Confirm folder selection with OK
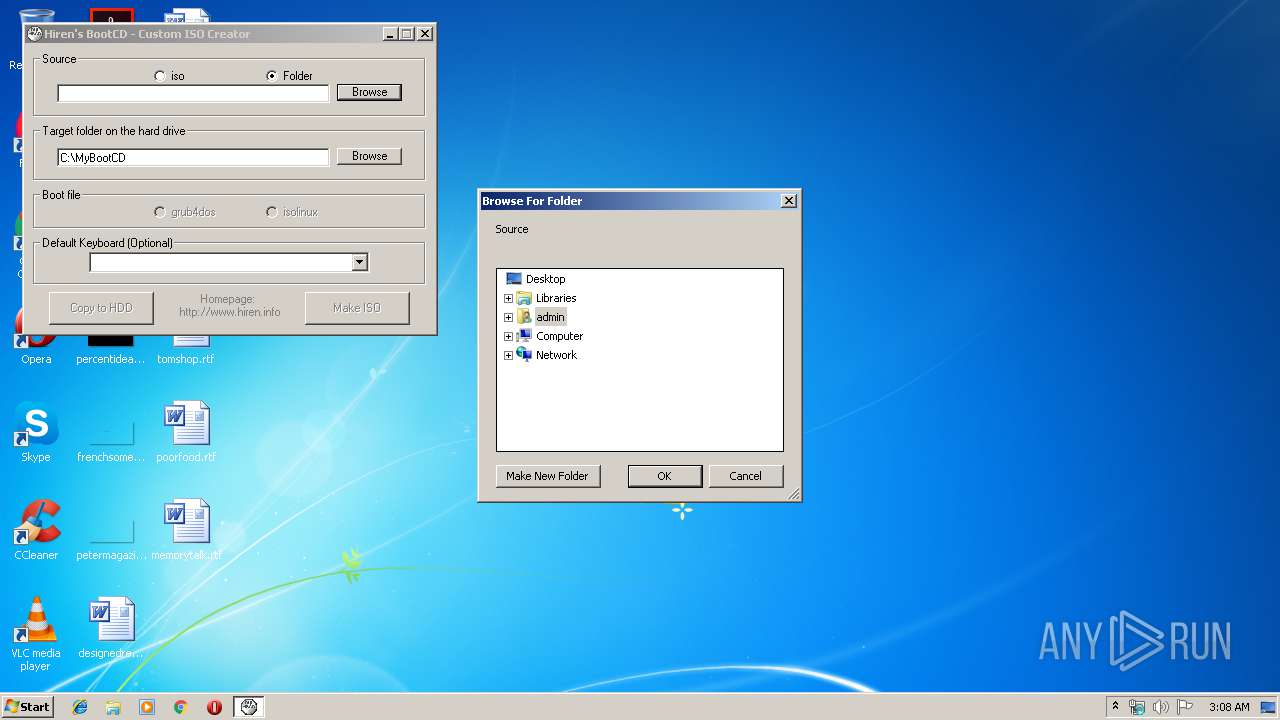1280x720 pixels. 665,476
